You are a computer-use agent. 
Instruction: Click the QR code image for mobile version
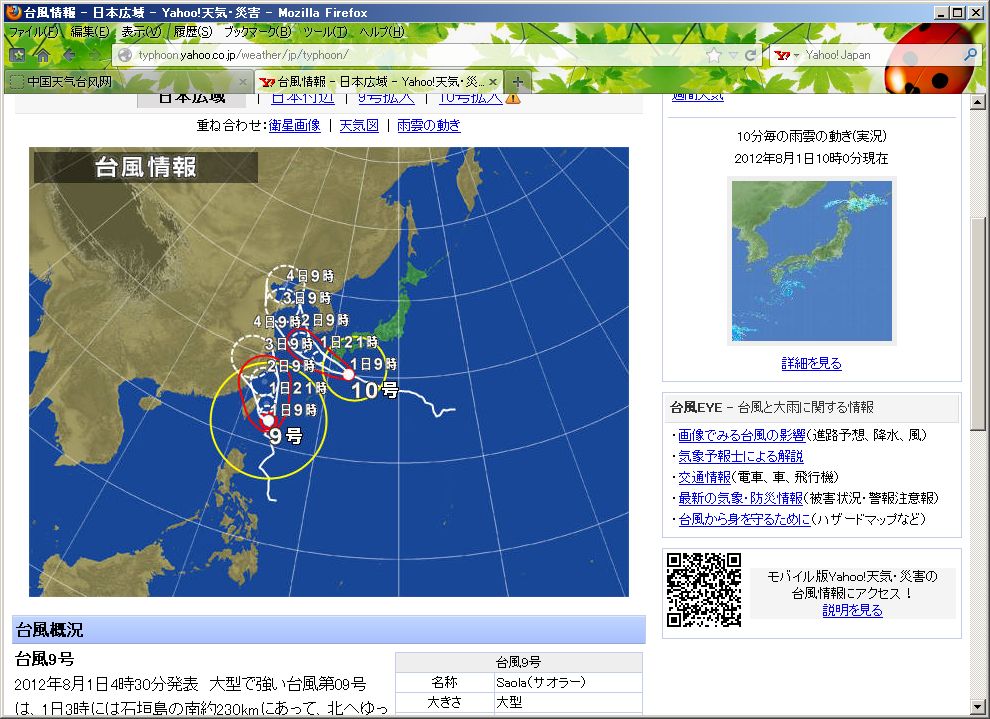click(x=704, y=589)
